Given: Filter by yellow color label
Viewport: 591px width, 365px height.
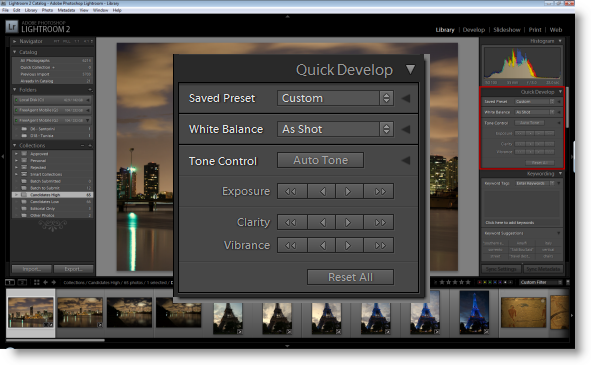Looking at the screenshot, I should (485, 282).
